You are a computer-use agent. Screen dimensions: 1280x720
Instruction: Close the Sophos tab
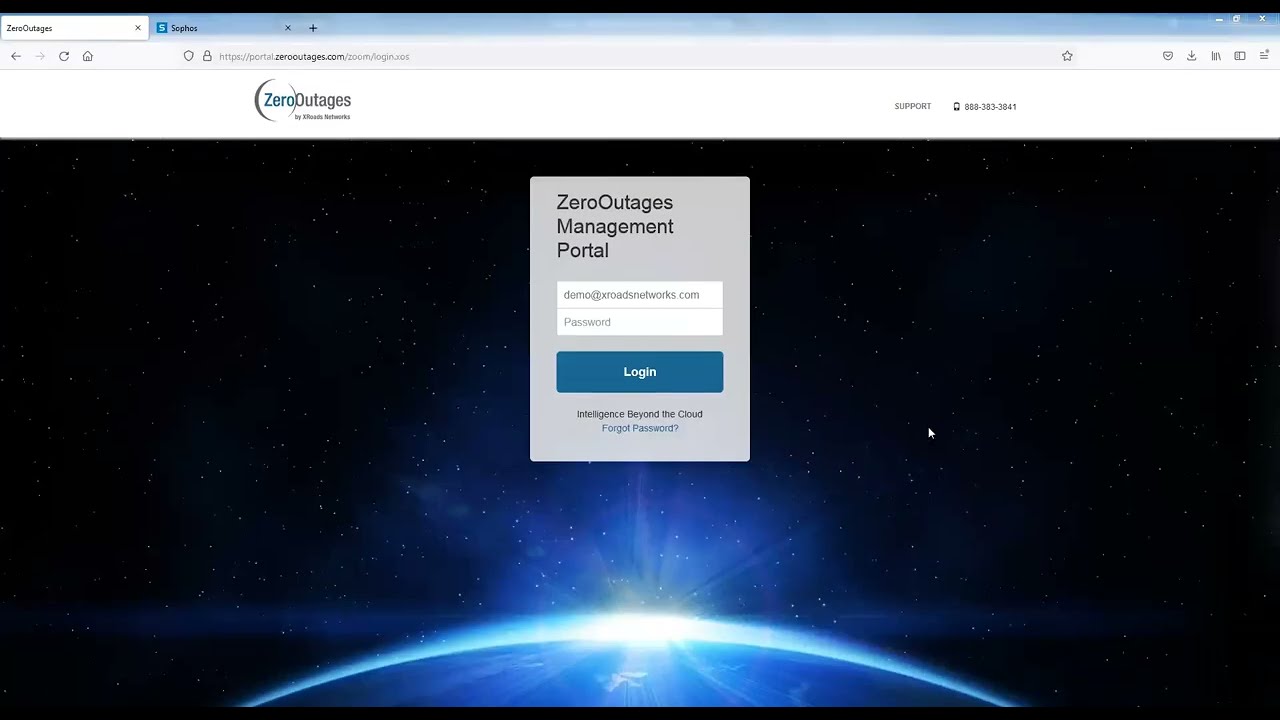point(288,28)
